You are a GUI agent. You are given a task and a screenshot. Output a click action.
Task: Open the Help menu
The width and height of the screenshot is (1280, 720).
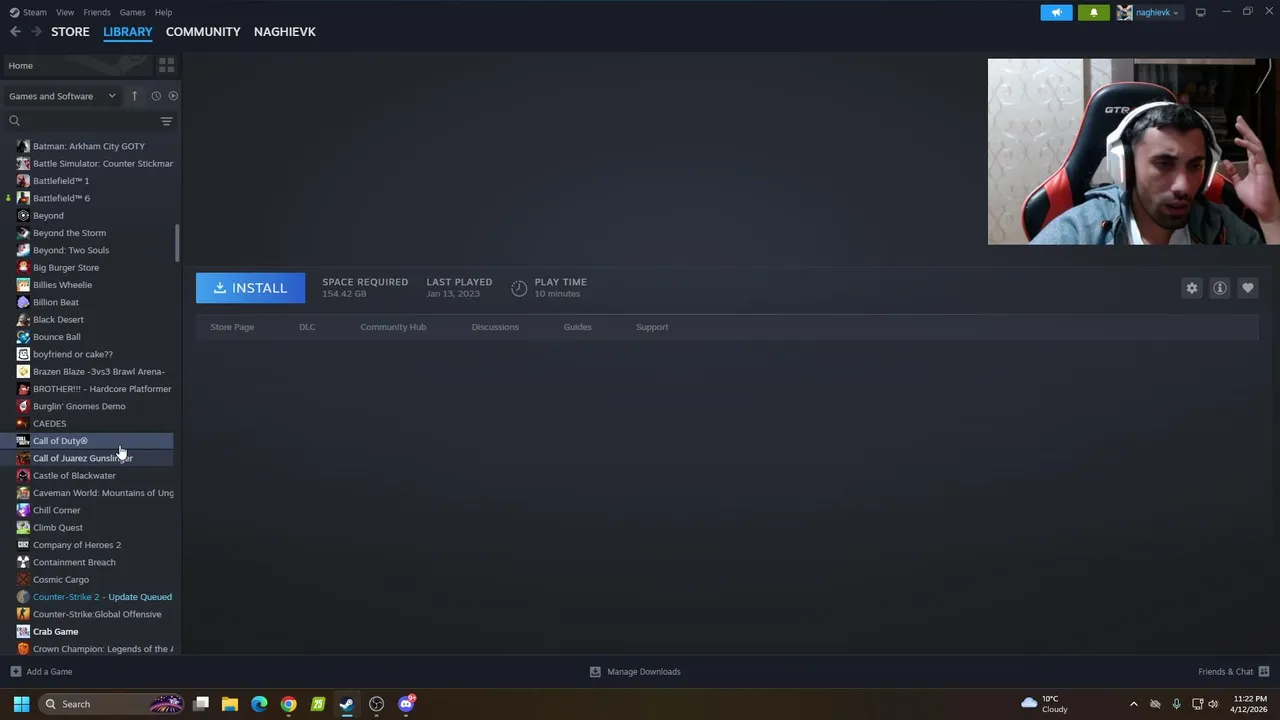pos(163,12)
